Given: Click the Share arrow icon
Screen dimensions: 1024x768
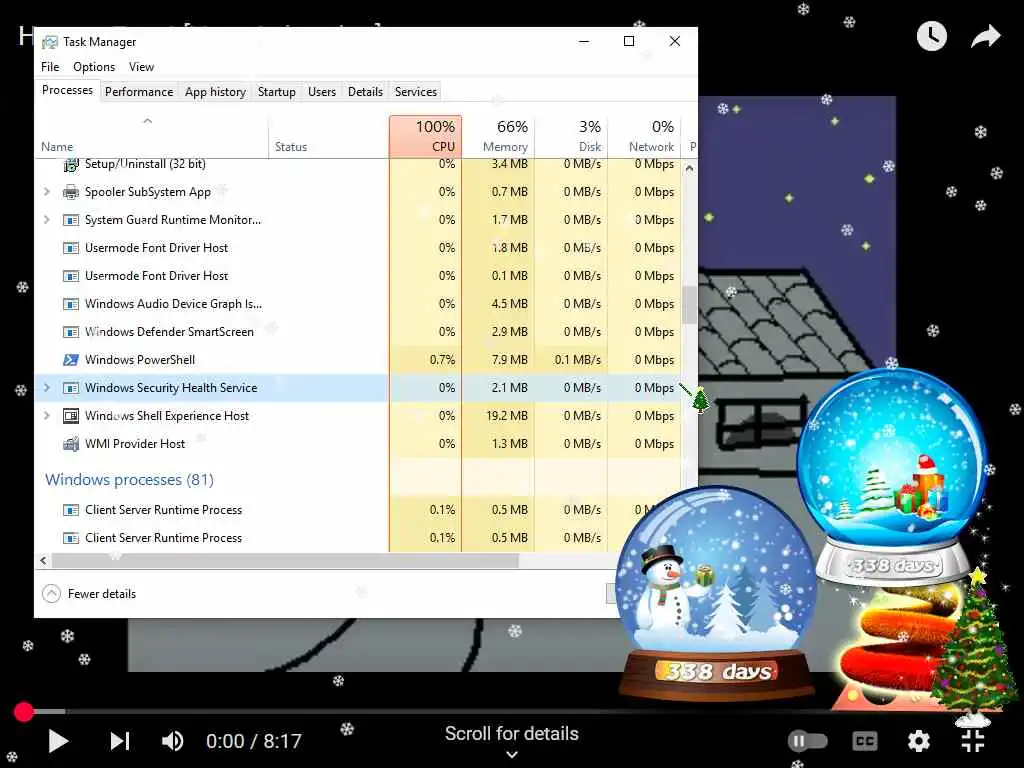Looking at the screenshot, I should (985, 36).
